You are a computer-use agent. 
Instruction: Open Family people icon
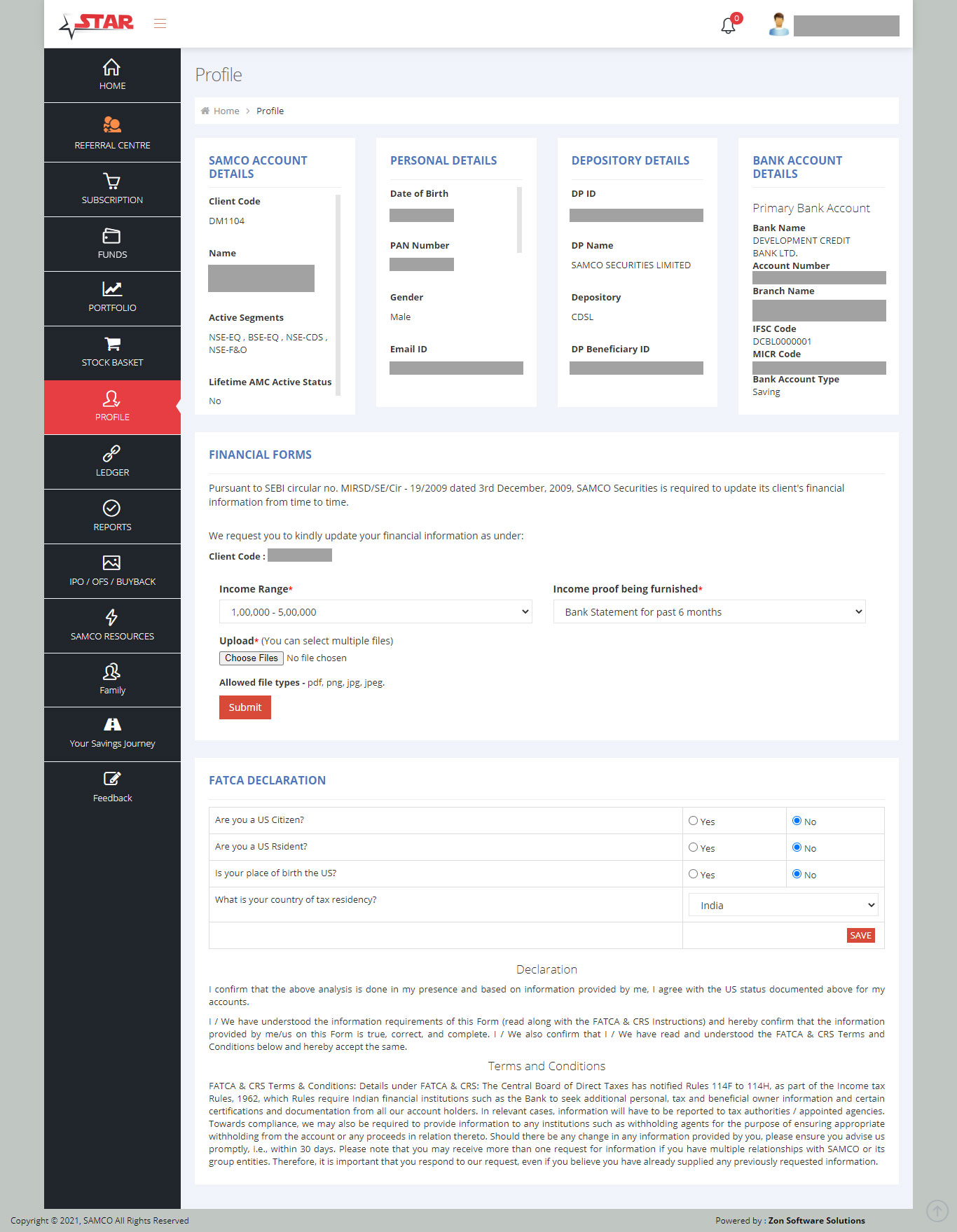(x=111, y=672)
